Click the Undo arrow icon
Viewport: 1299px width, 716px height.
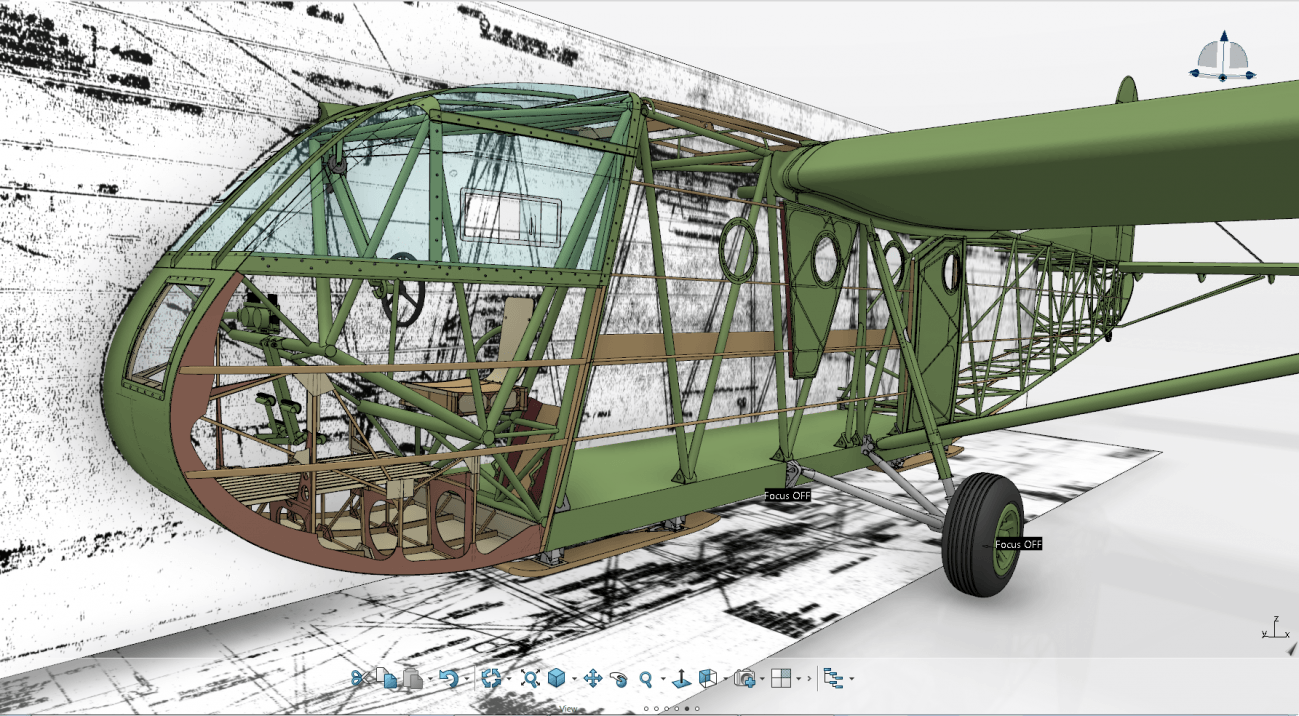click(449, 679)
